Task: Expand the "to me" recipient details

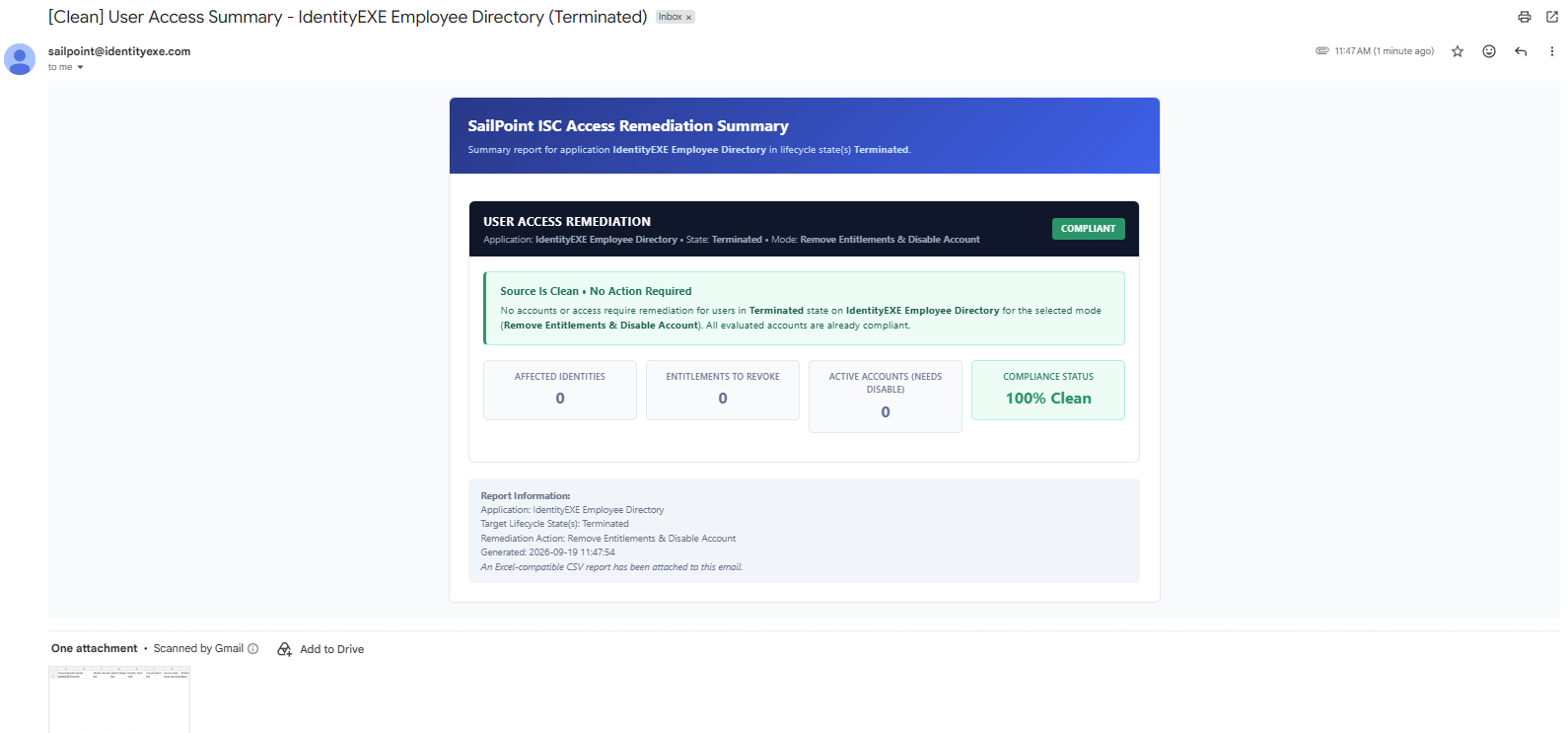Action: [80, 67]
